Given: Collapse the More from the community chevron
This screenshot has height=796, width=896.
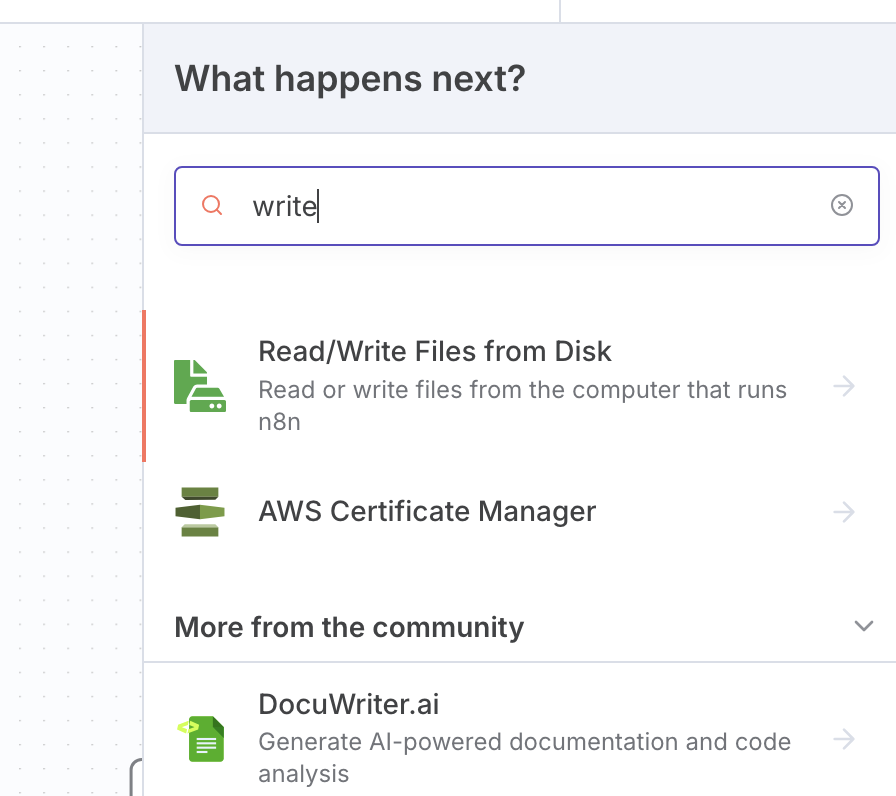Looking at the screenshot, I should click(x=863, y=627).
